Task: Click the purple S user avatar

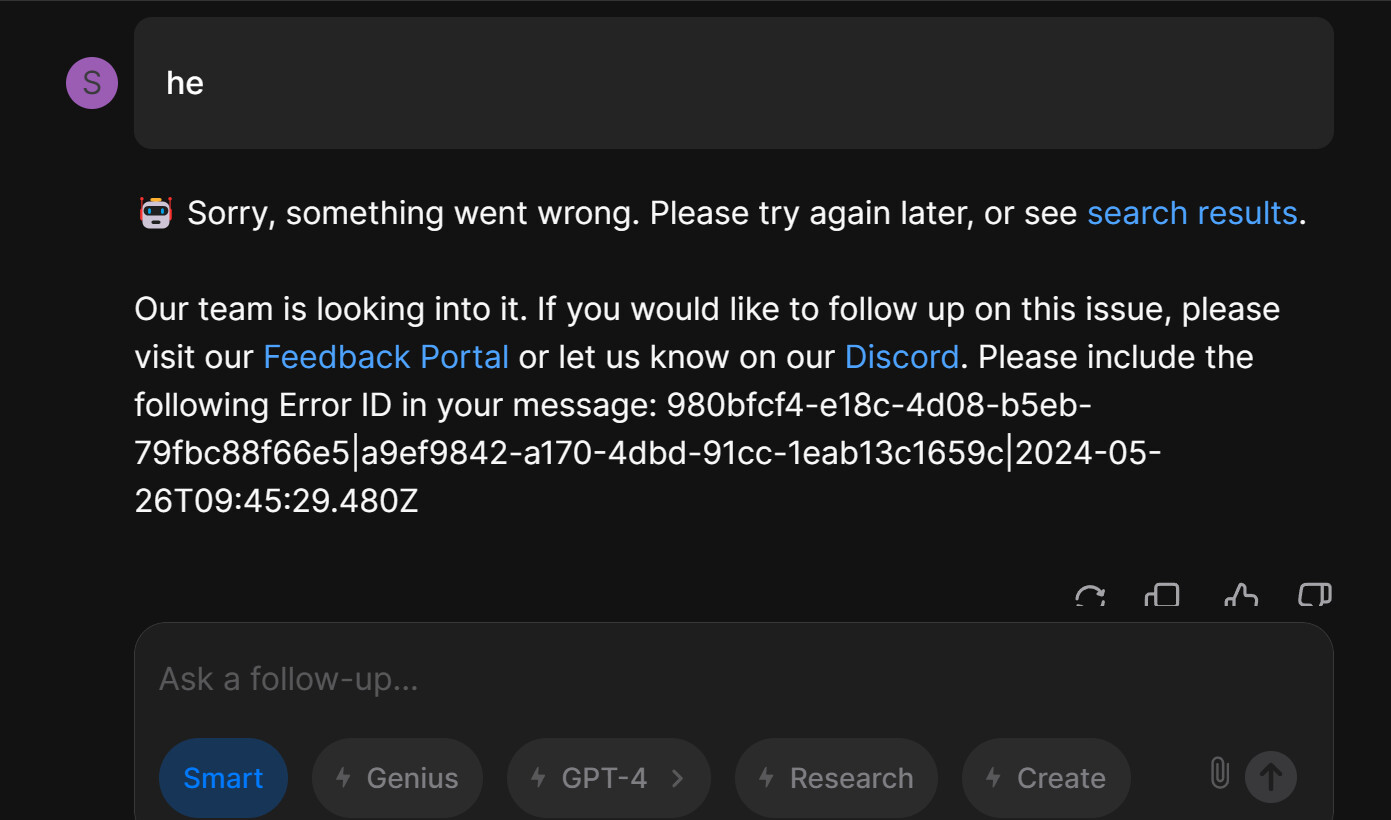Action: [x=92, y=83]
